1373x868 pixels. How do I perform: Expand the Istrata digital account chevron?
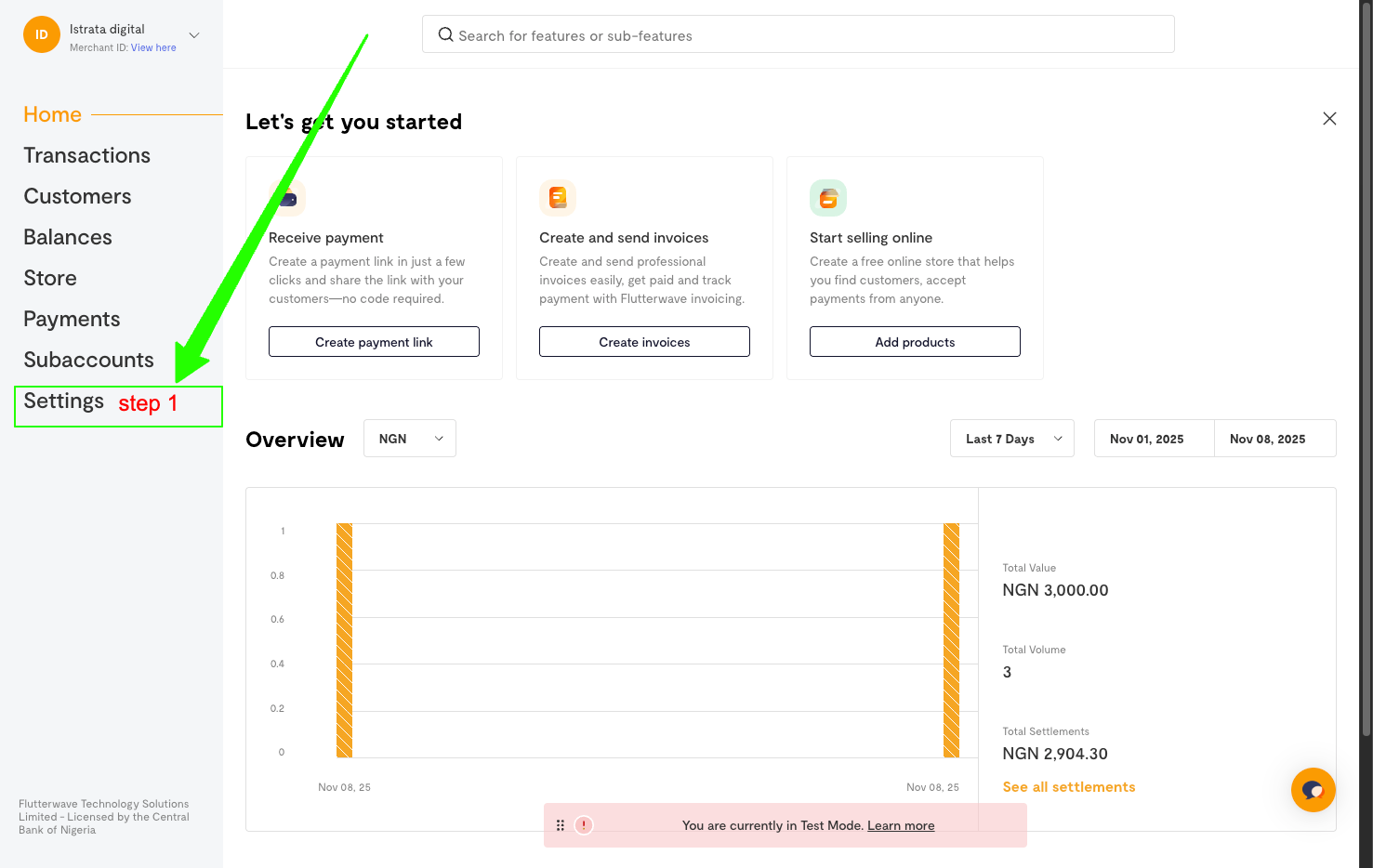194,35
